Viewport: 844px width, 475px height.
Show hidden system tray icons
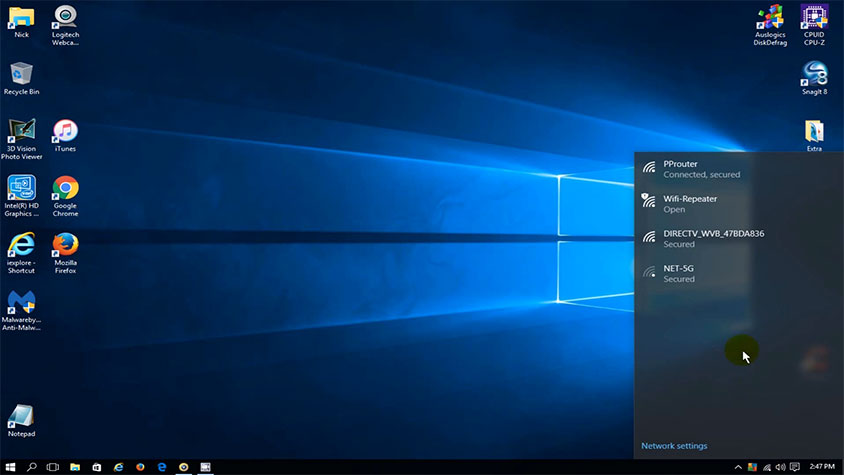pos(738,467)
